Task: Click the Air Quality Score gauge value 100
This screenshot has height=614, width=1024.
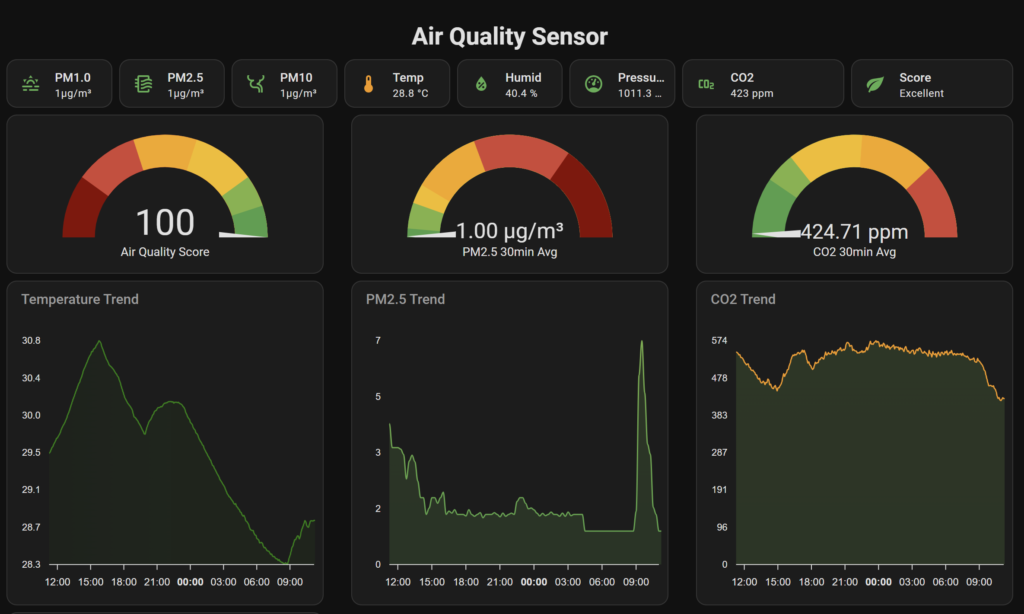Action: pyautogui.click(x=165, y=222)
